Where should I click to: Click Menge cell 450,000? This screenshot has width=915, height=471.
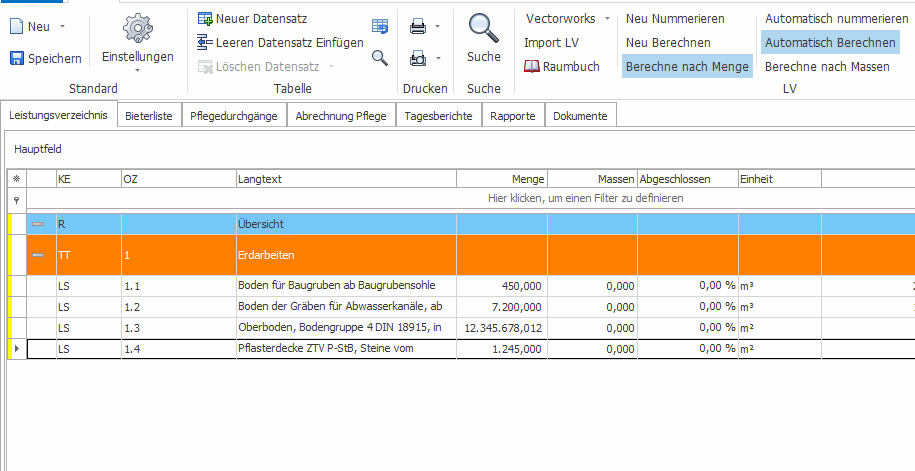(502, 286)
